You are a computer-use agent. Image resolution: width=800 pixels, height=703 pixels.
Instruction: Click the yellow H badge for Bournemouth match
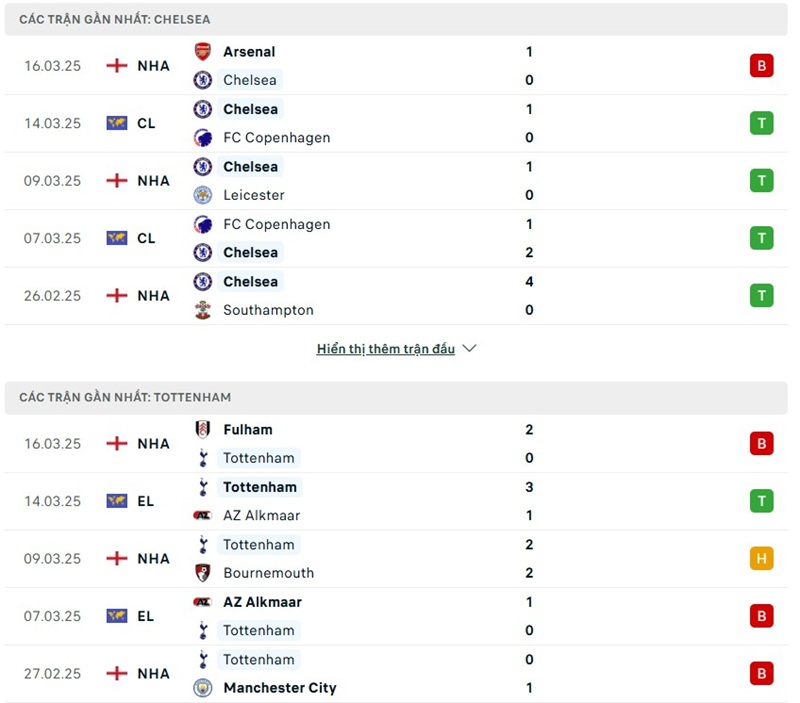coord(762,559)
